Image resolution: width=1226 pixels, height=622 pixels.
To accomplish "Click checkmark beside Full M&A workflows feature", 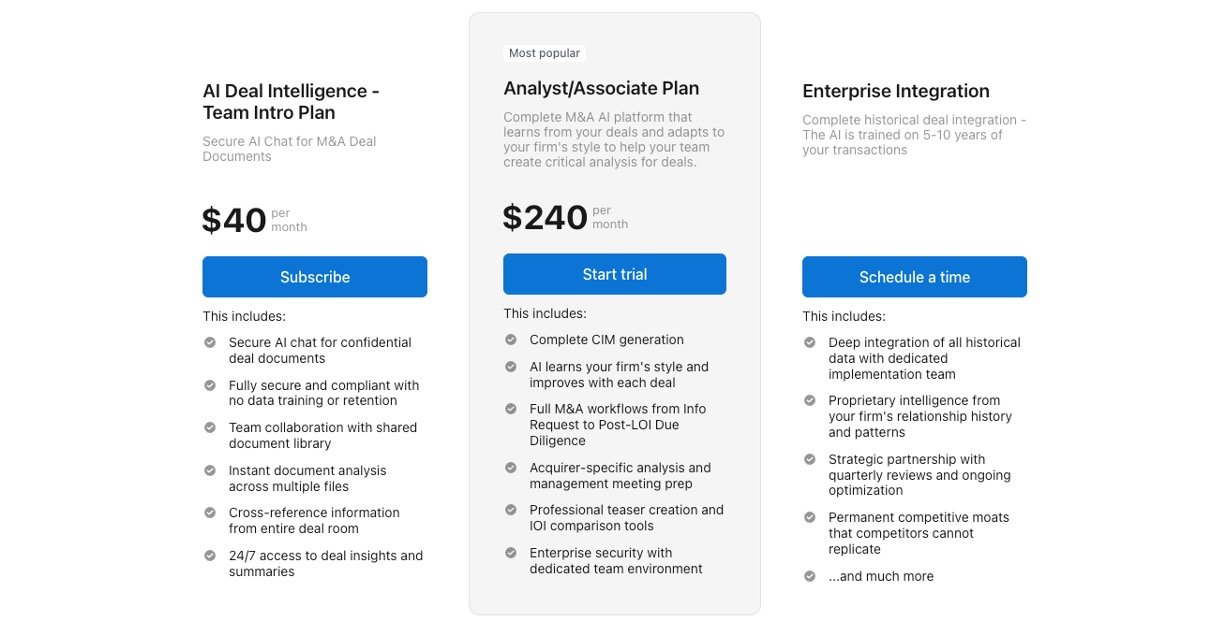I will point(510,409).
